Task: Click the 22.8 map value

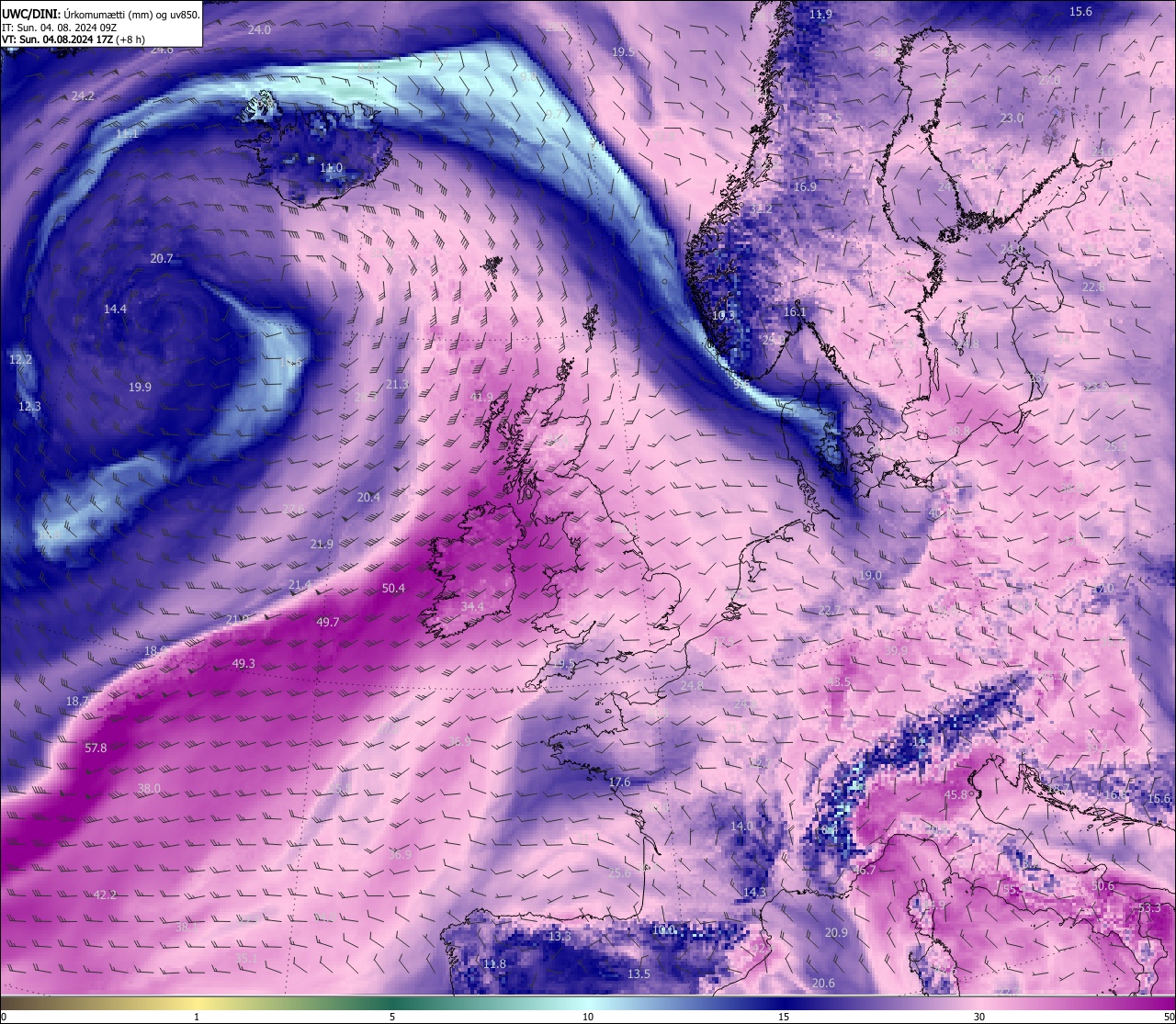Action: (1093, 287)
